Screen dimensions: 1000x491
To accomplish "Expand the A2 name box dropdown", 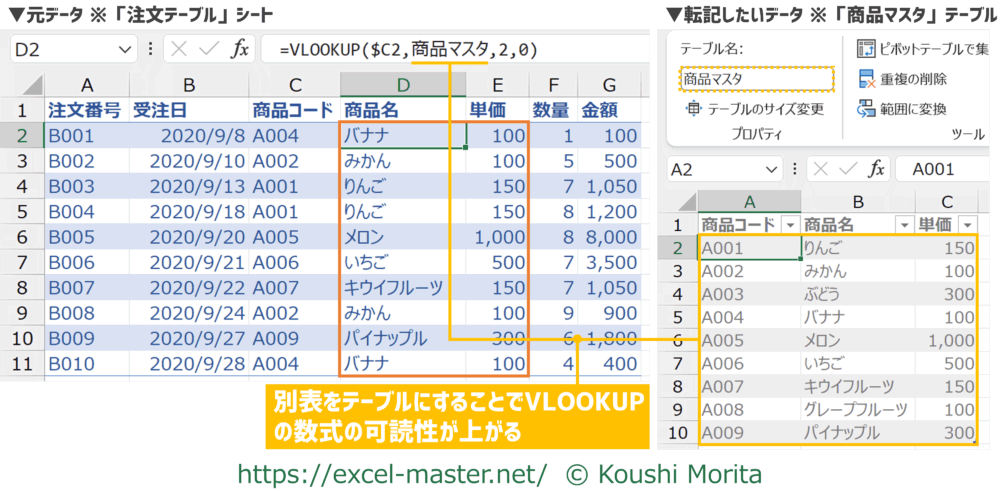I will 771,170.
